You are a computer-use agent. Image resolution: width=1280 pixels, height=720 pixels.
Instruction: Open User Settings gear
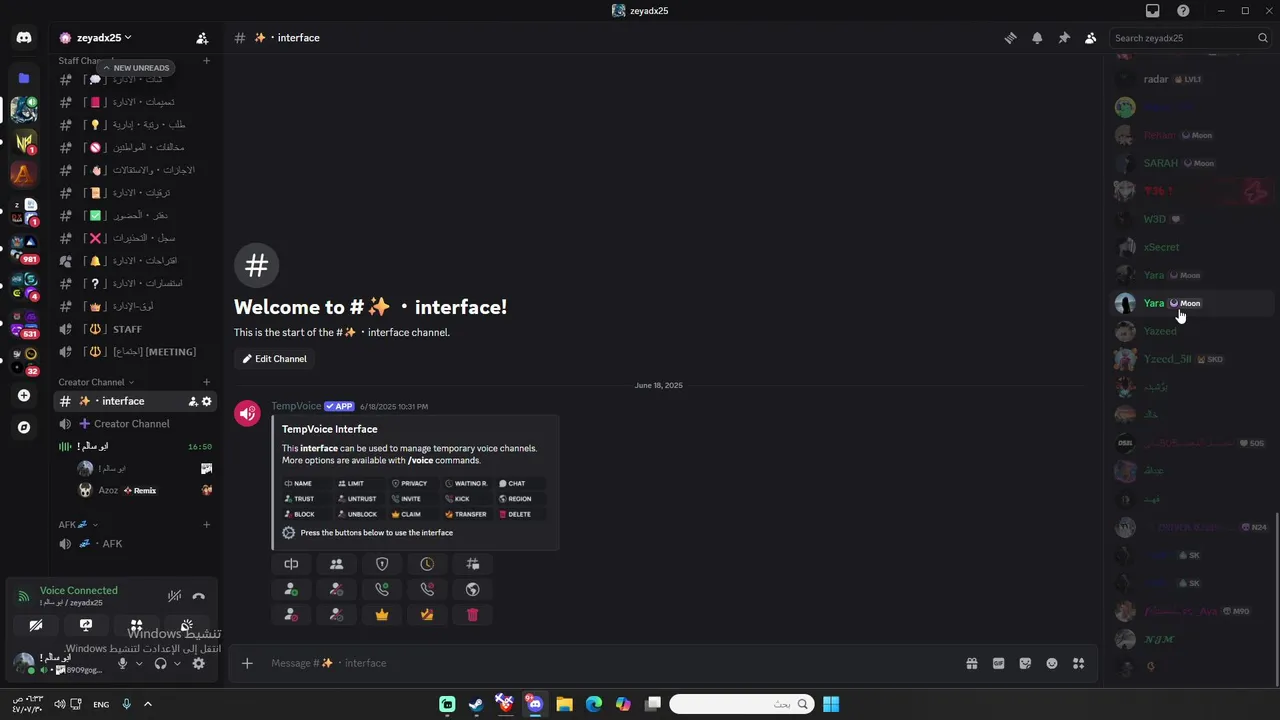[198, 663]
